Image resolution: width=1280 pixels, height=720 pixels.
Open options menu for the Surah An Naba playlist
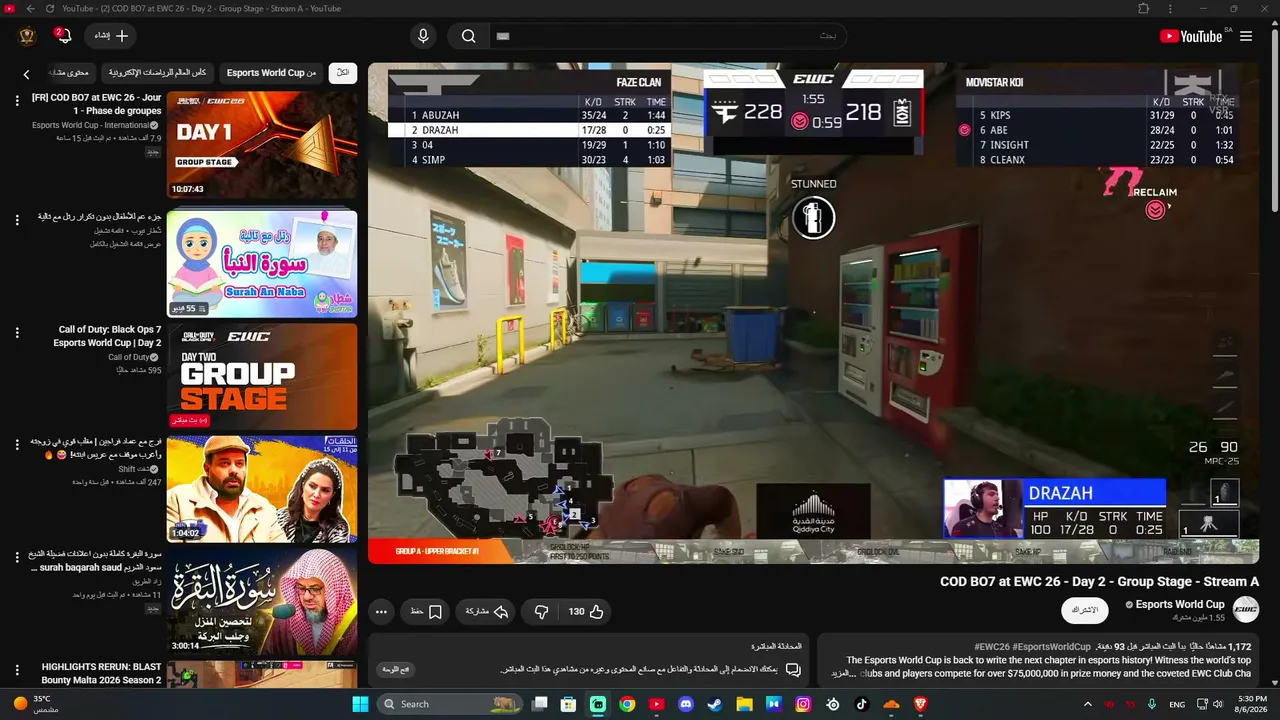(17, 220)
